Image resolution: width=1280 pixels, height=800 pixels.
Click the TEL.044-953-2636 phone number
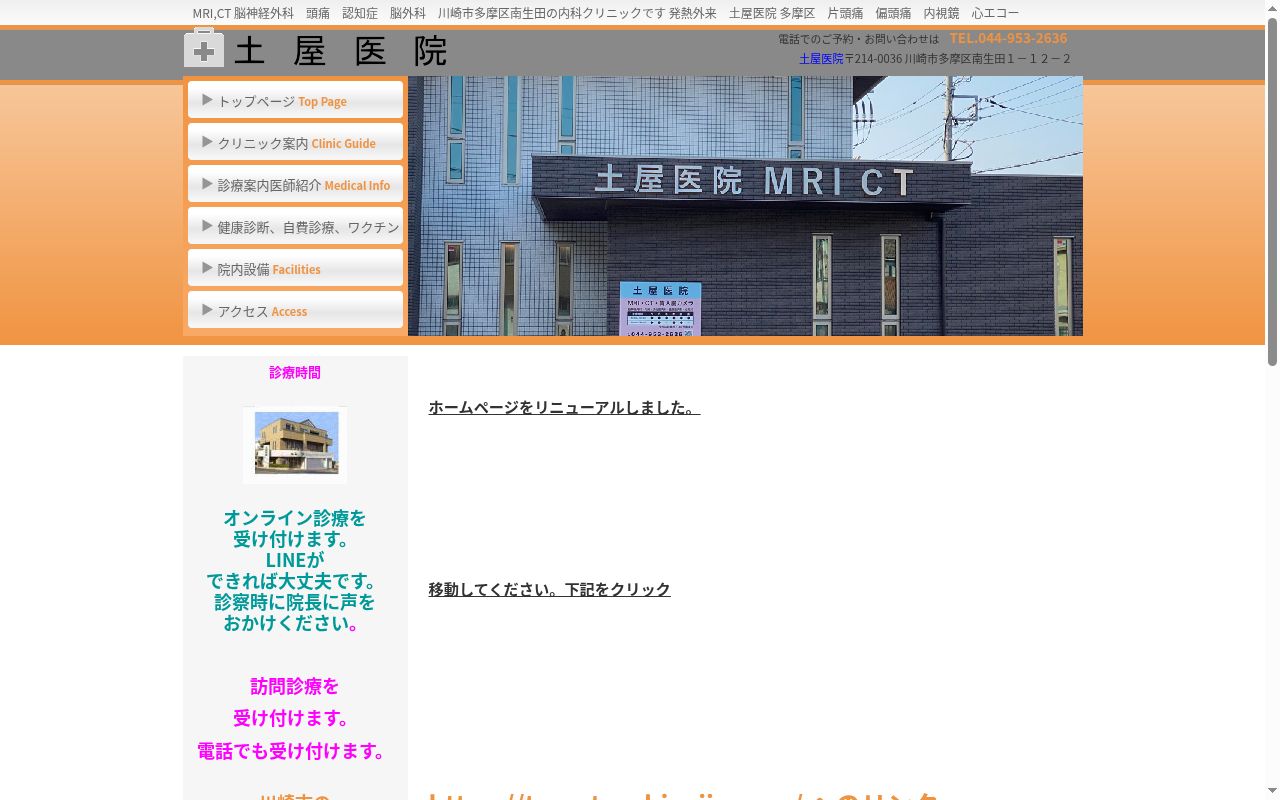[x=1008, y=38]
